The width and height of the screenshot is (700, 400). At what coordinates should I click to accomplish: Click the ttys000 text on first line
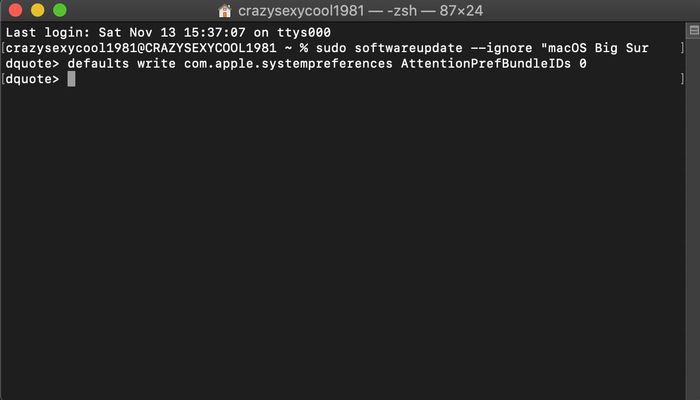click(304, 33)
